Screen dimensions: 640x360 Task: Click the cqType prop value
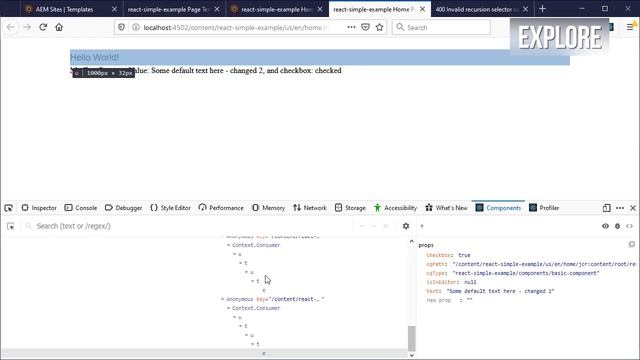point(526,273)
